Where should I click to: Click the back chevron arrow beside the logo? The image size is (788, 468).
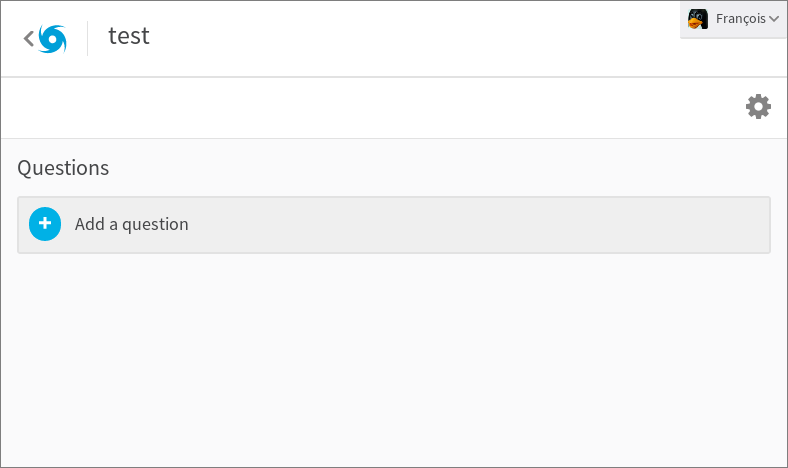(x=29, y=38)
